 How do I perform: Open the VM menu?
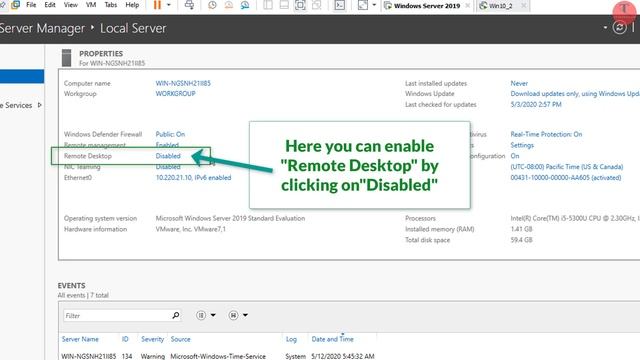tap(91, 5)
